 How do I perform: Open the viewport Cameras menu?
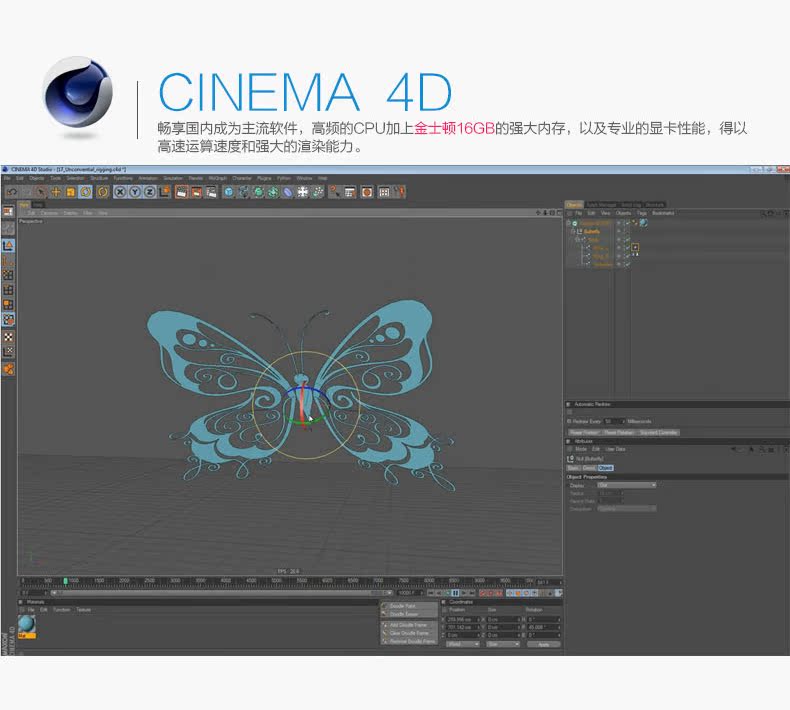coord(49,213)
